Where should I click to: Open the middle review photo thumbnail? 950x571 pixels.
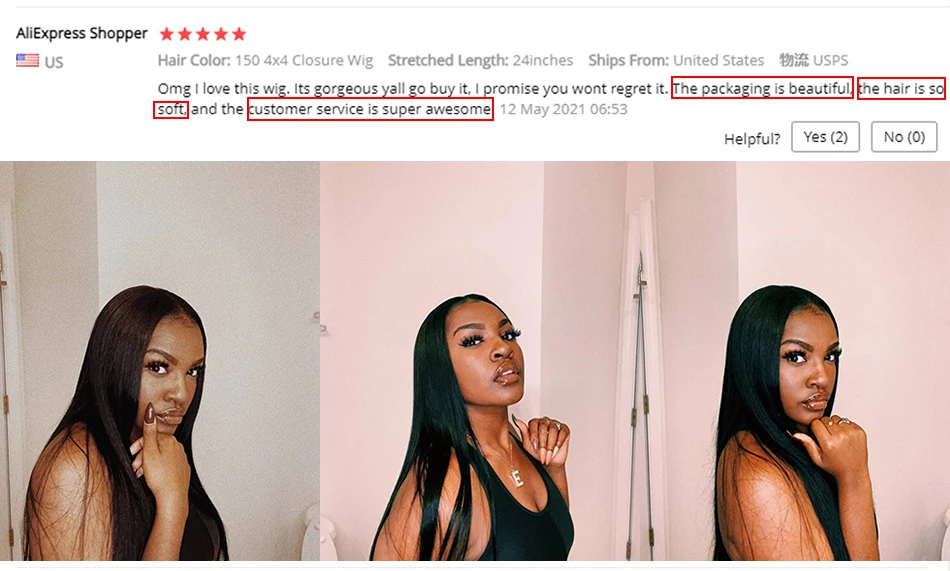tap(479, 361)
